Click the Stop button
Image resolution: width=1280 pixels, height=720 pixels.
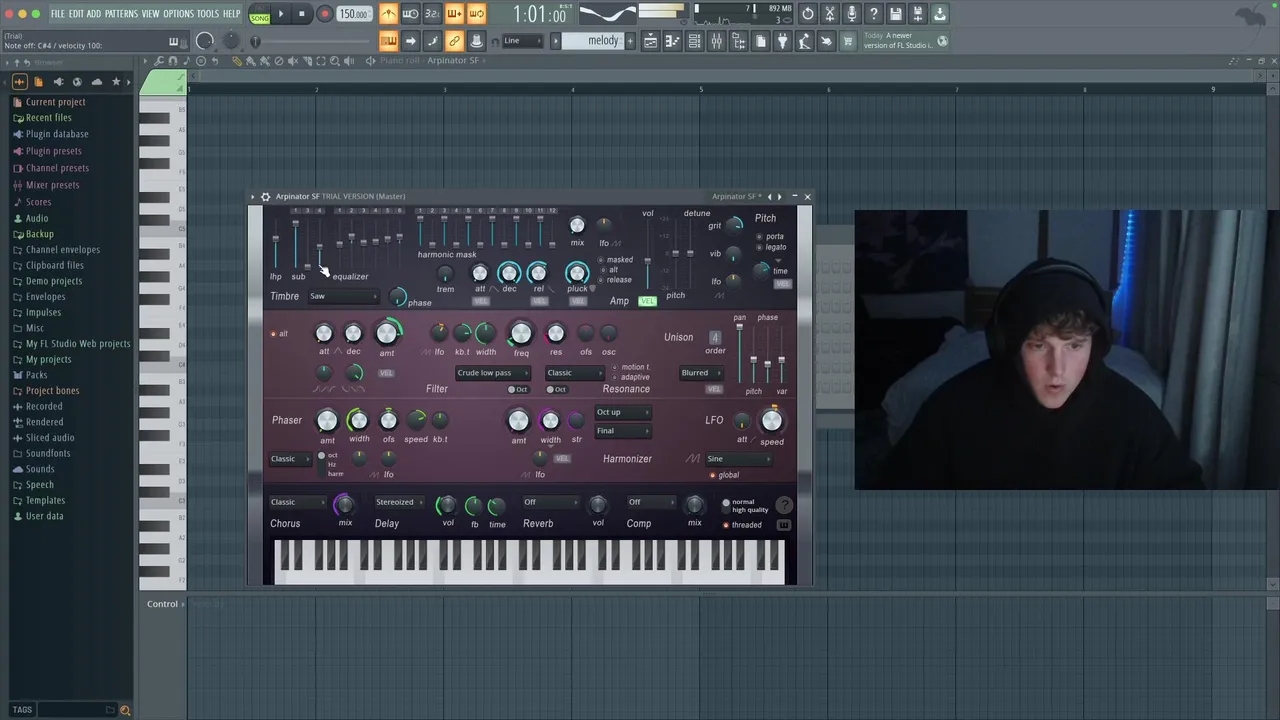303,14
